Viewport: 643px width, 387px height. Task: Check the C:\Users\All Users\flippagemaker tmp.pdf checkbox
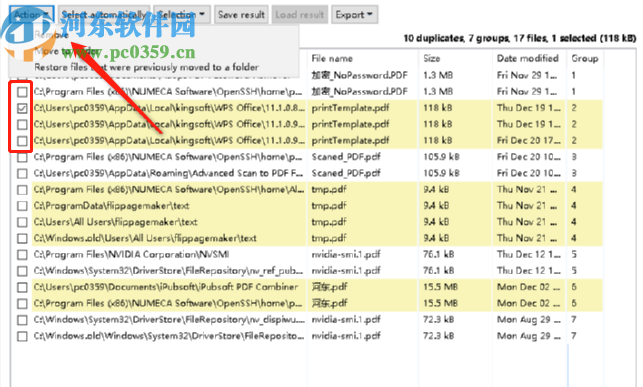[22, 223]
